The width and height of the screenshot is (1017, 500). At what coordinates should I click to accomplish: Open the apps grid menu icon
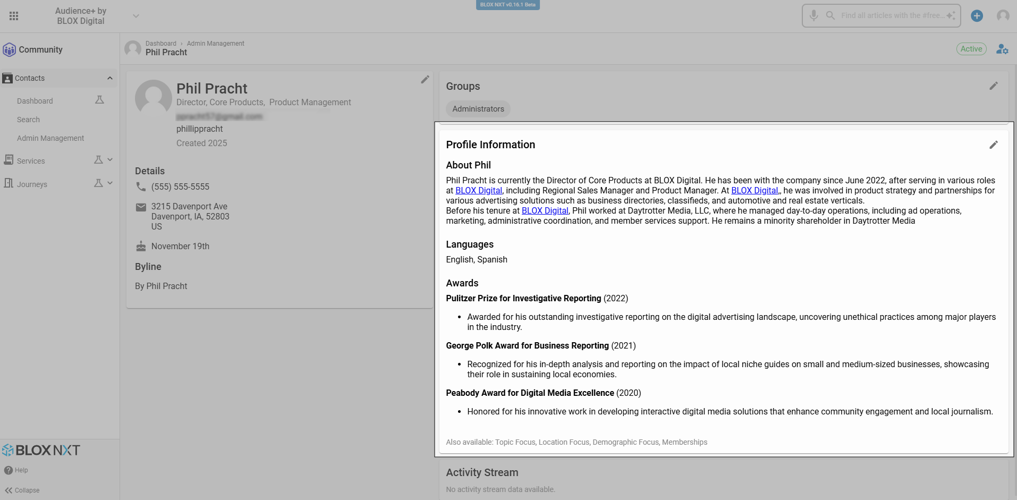(x=14, y=16)
